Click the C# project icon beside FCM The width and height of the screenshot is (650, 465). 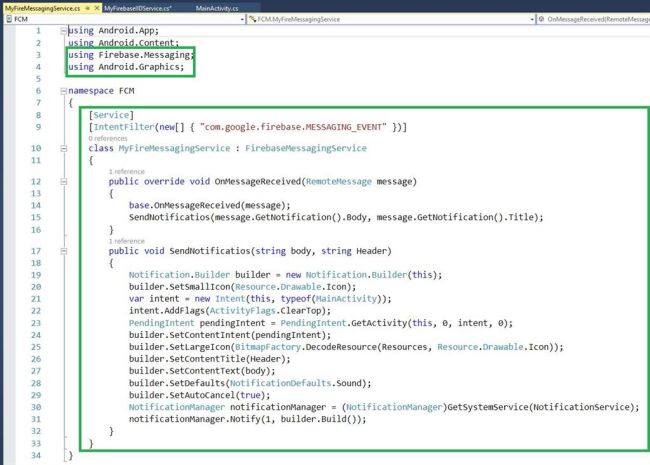[x=9, y=19]
